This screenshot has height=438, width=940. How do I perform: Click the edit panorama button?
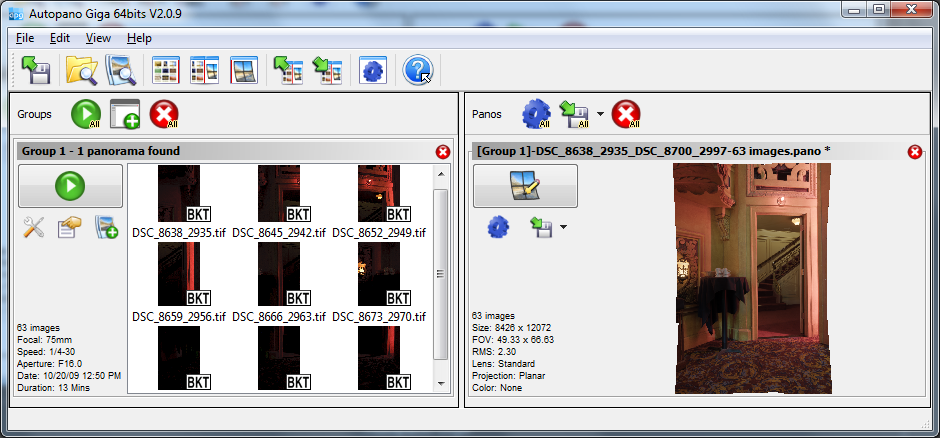525,186
